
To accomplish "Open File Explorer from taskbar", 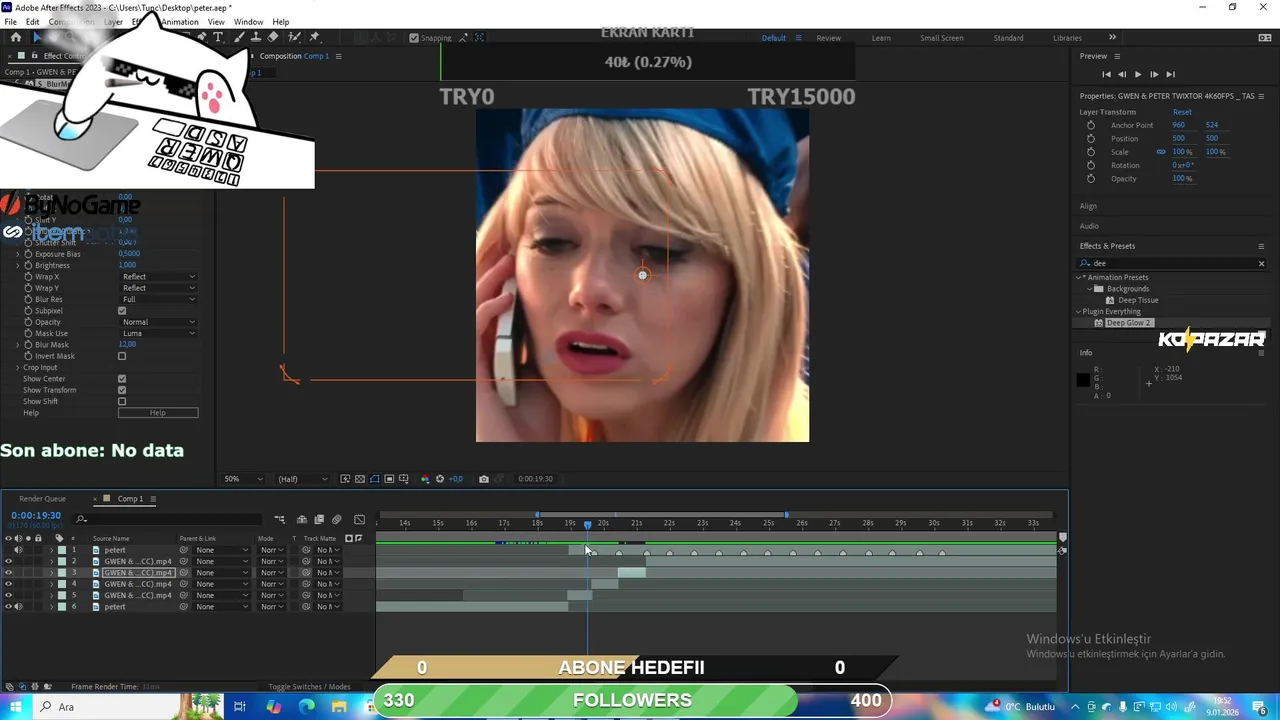I will [339, 707].
